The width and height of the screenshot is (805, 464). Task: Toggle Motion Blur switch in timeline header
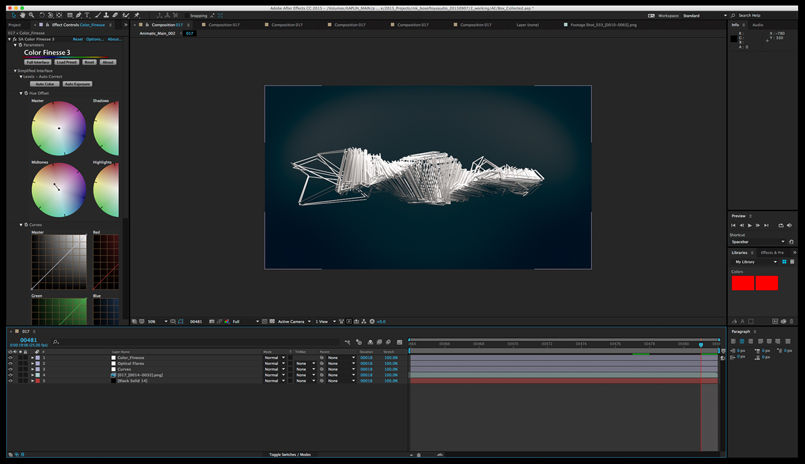coord(389,342)
